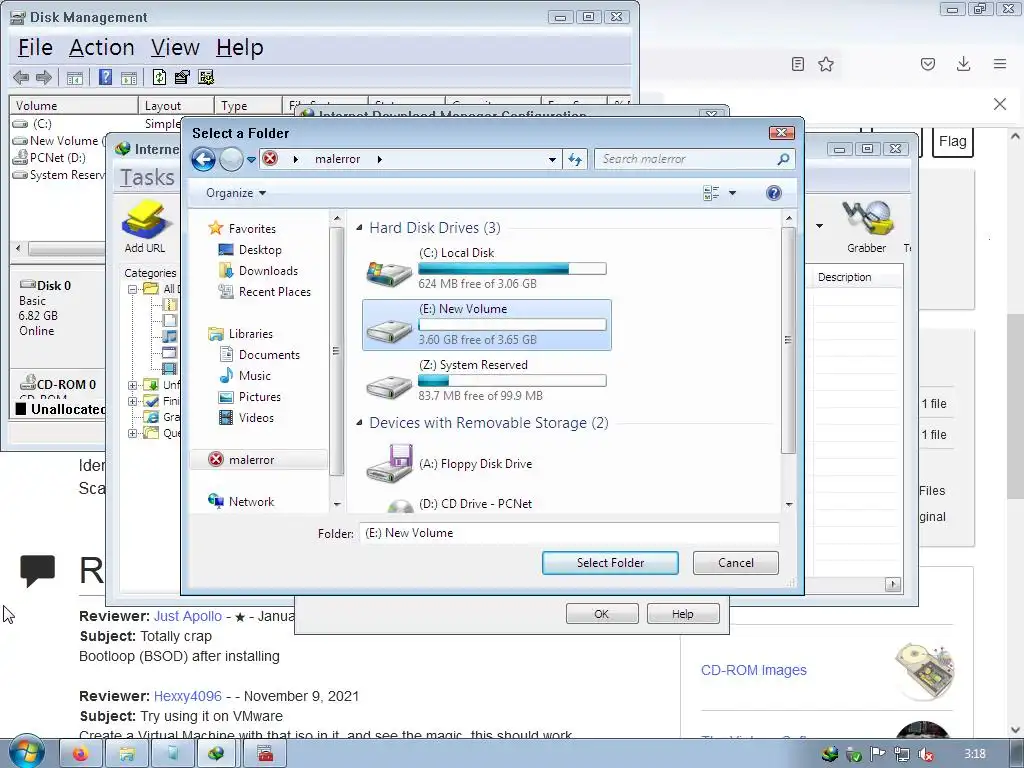Open the Videos library
The width and height of the screenshot is (1024, 768).
click(256, 417)
